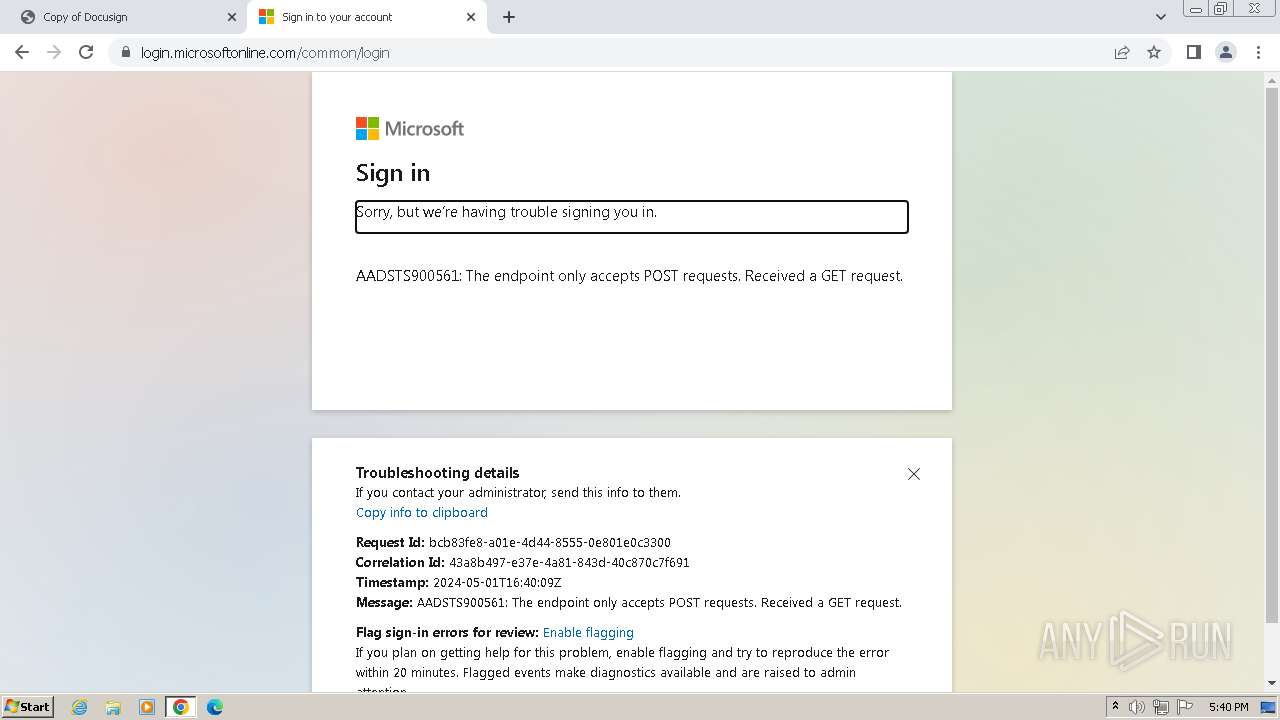
Task: Click the share page icon
Action: click(1122, 52)
